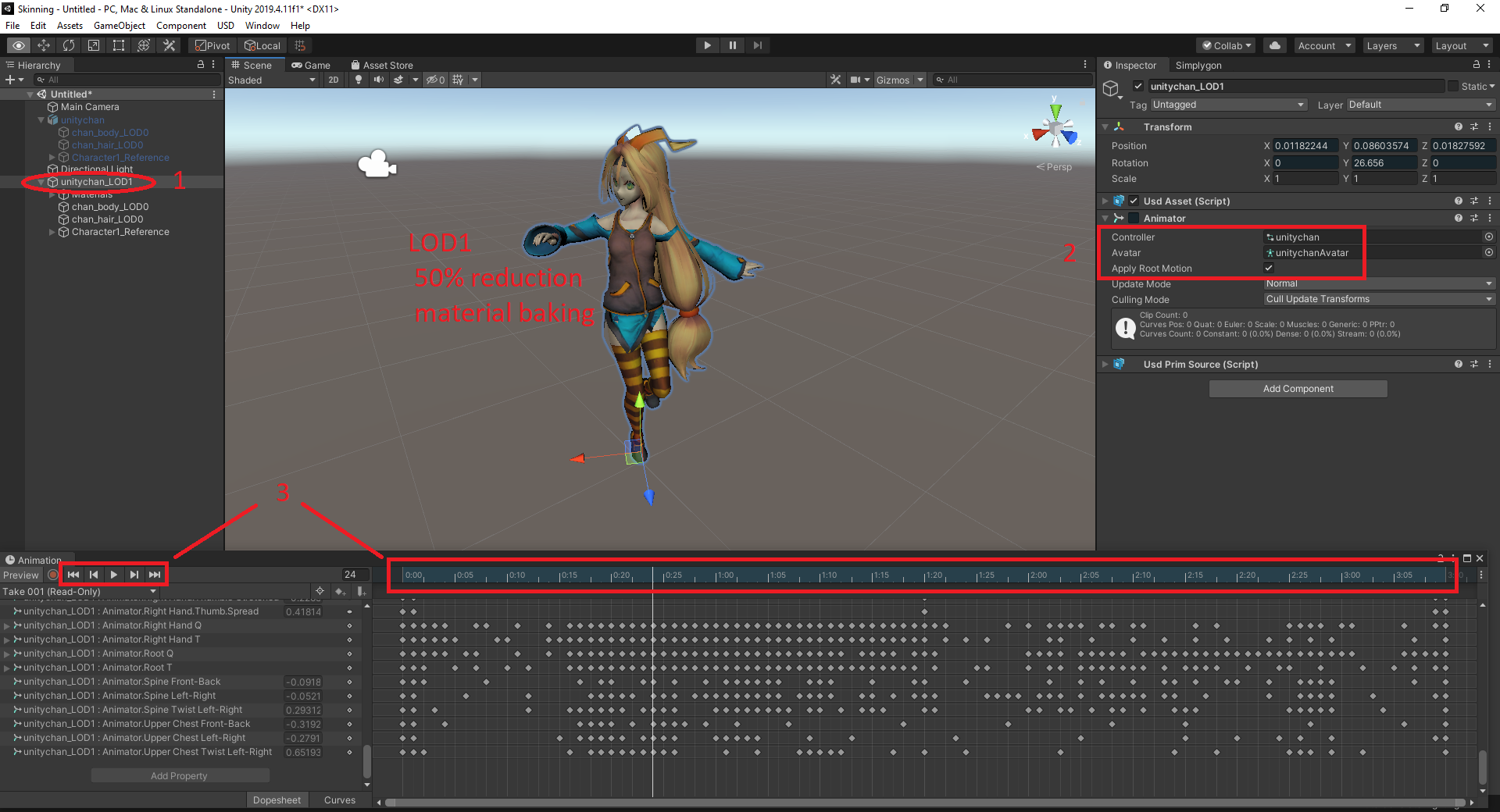Open the camera view options in Scene toolbar
1500x812 pixels.
tap(859, 79)
